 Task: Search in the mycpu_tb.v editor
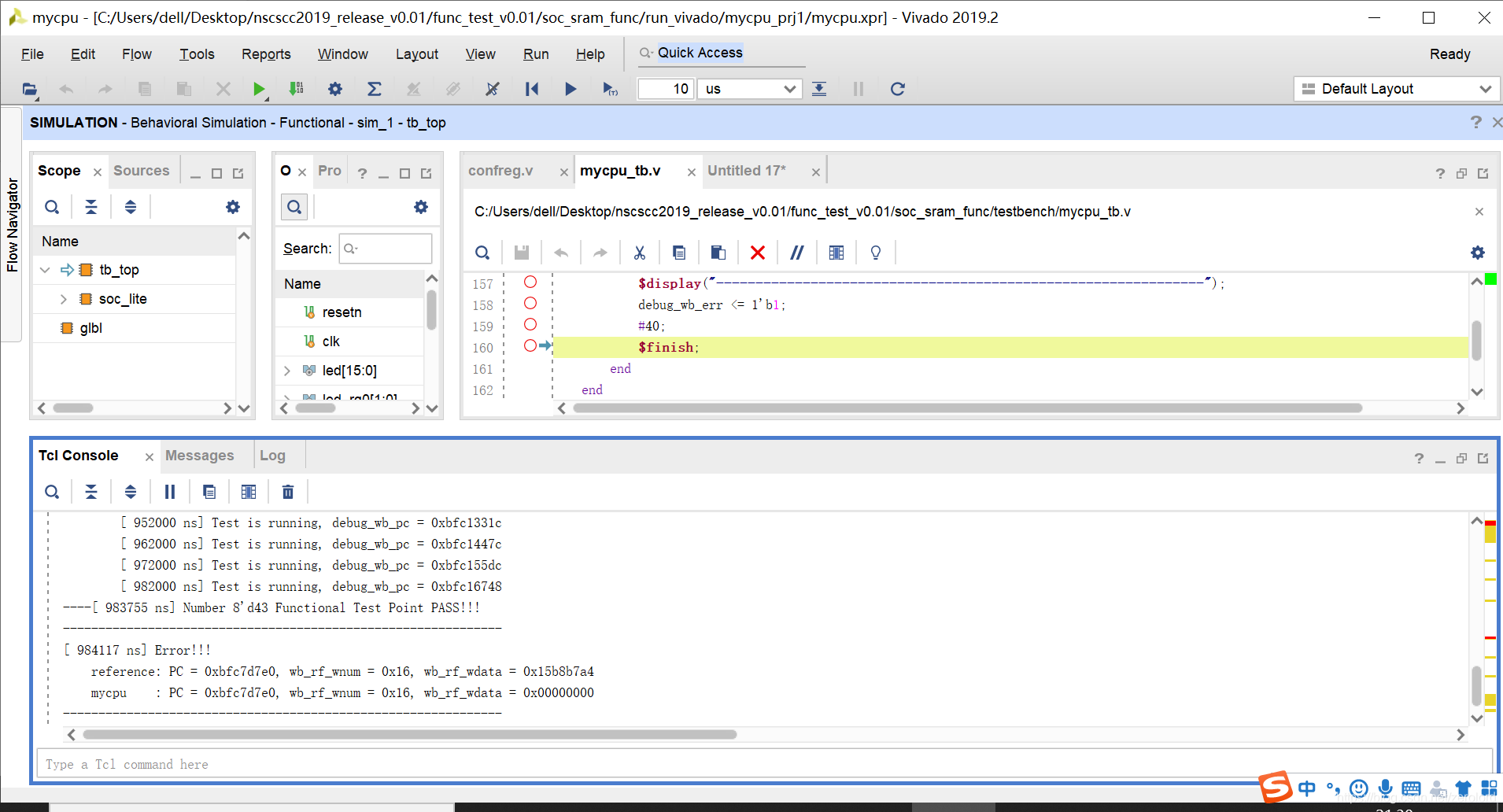(482, 253)
